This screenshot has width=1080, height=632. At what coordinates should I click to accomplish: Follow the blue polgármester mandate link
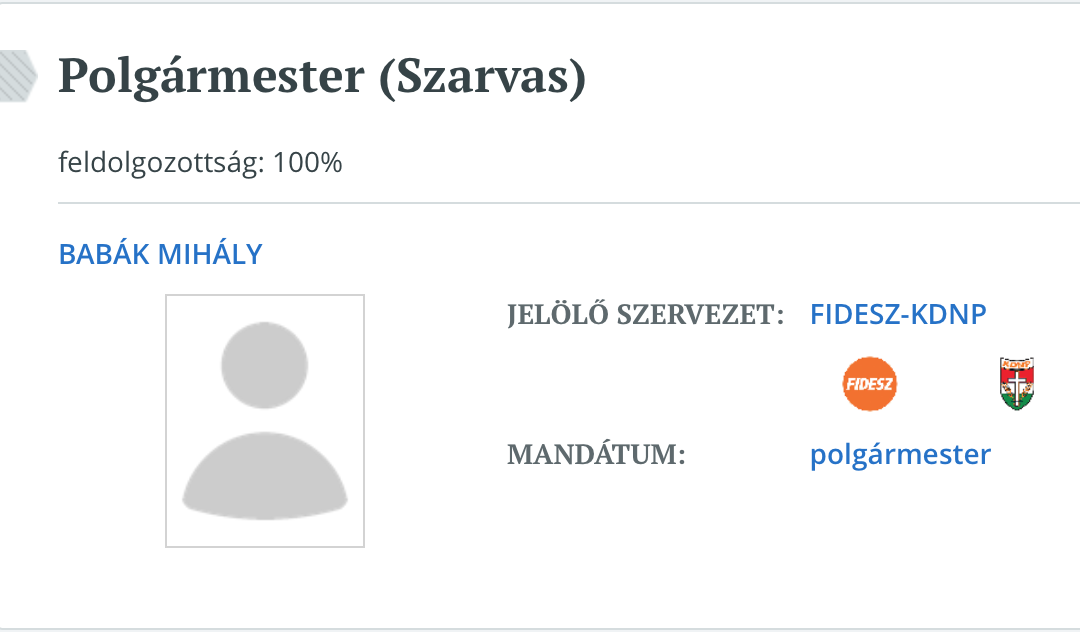[x=900, y=455]
